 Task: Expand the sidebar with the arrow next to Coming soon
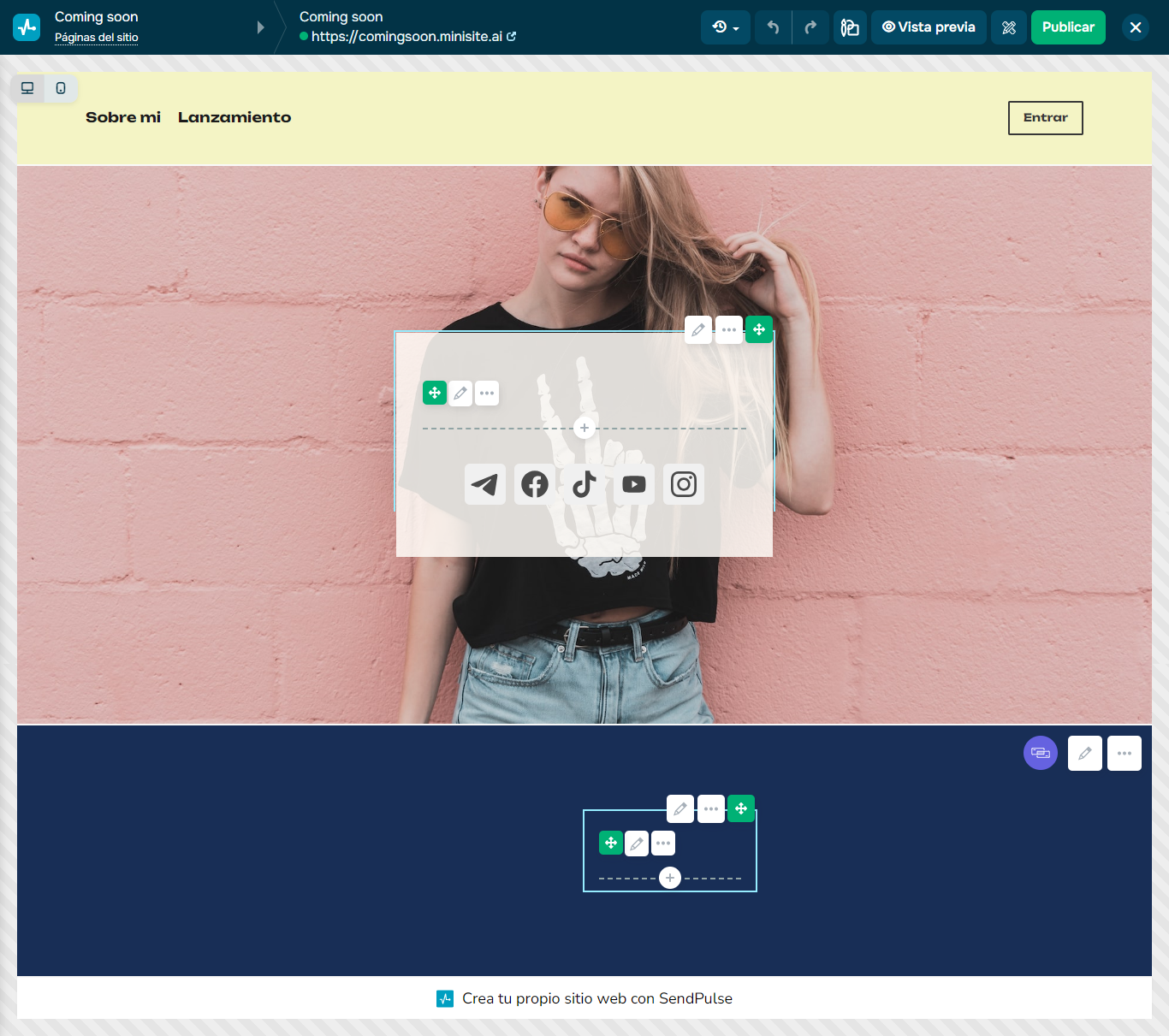(x=261, y=27)
